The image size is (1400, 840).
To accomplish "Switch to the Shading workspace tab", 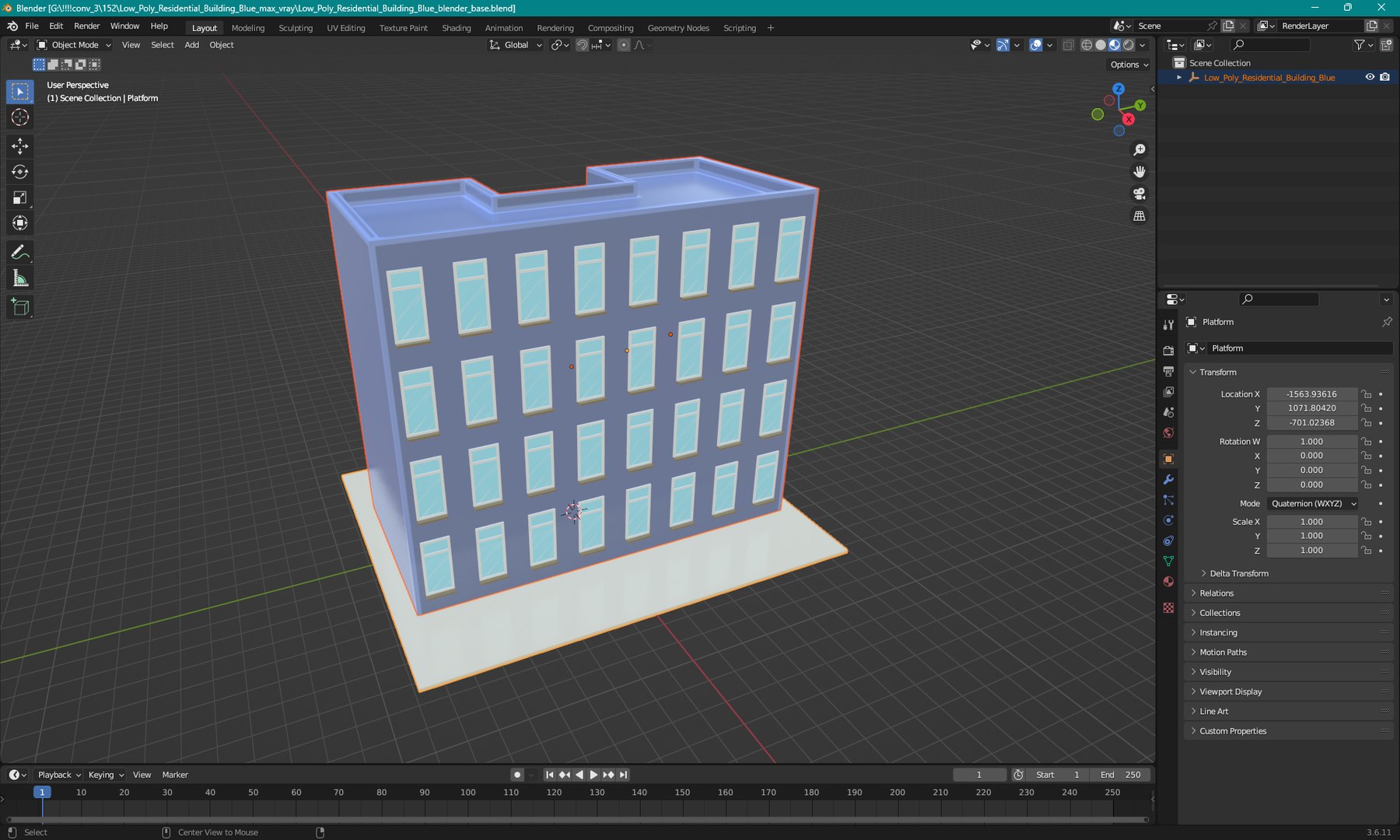I will [457, 28].
